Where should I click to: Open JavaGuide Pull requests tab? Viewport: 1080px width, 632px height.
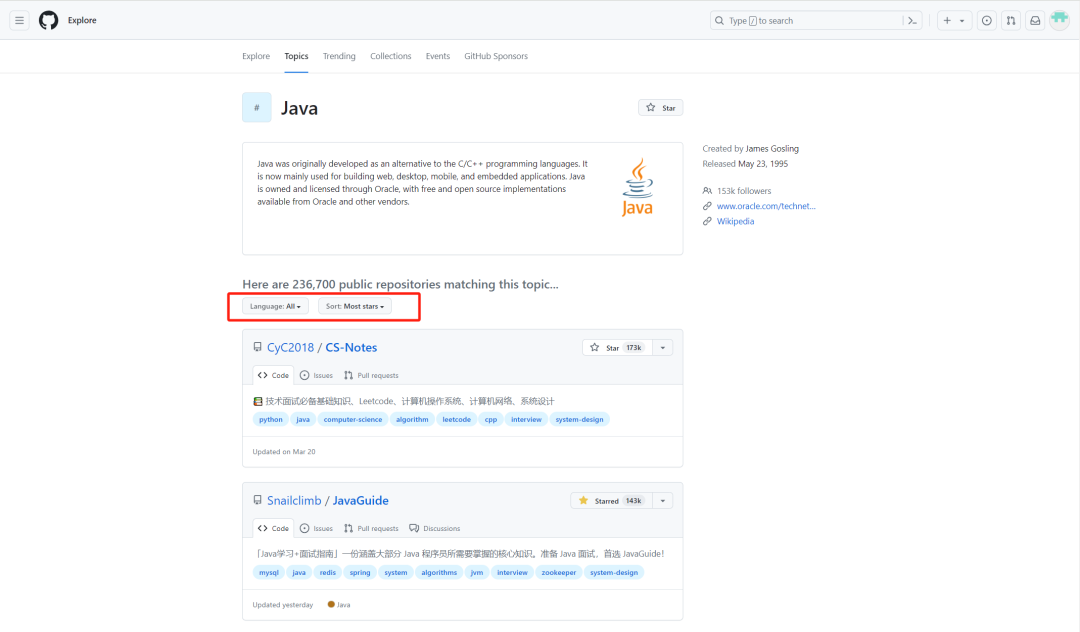coord(371,528)
